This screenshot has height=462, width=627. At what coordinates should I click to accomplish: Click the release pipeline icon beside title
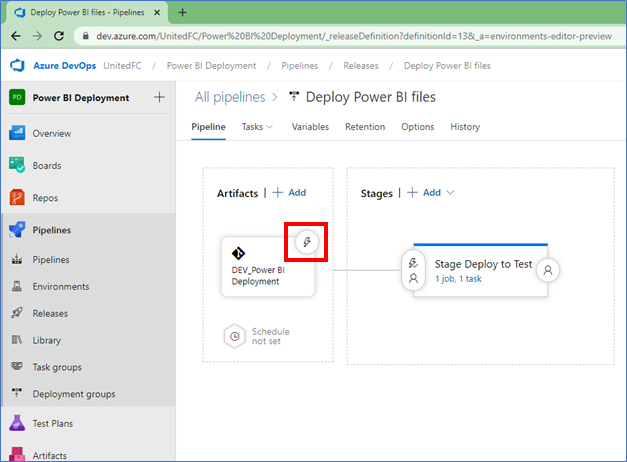(x=294, y=96)
